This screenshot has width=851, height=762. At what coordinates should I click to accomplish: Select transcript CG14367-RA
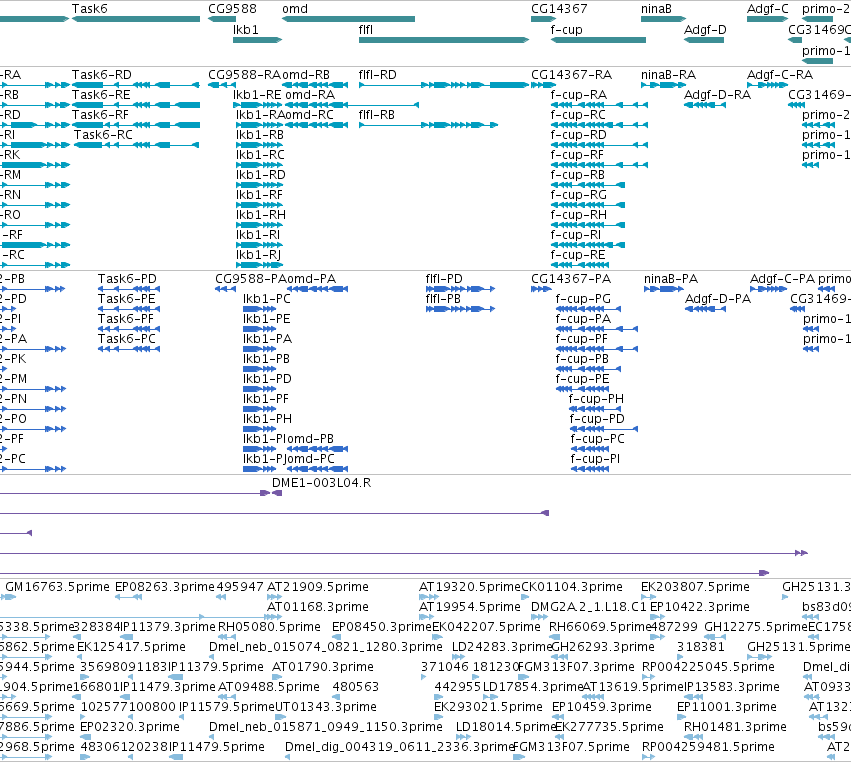pyautogui.click(x=571, y=74)
